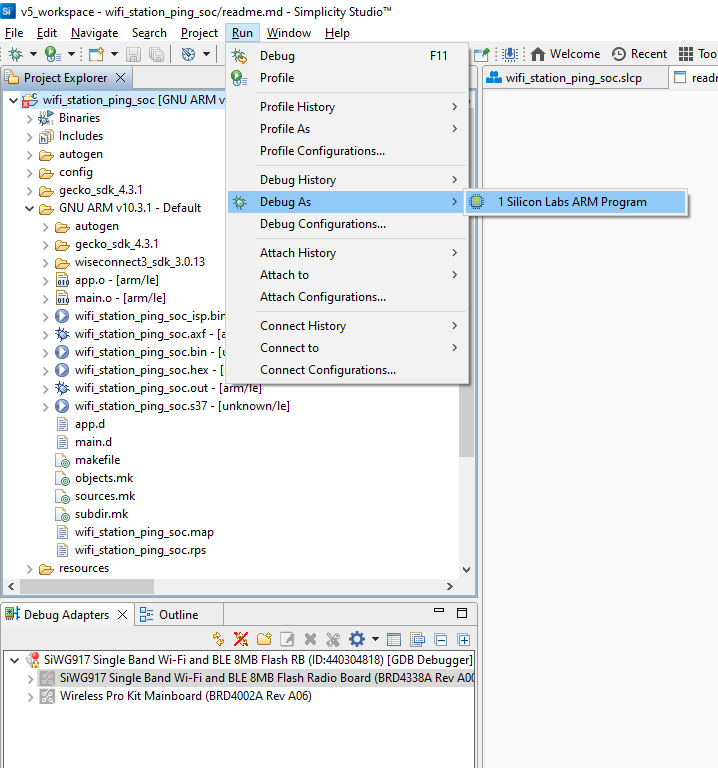718x768 pixels.
Task: Collapse the GNU ARM v10.3.1 - Default folder
Action: (29, 208)
